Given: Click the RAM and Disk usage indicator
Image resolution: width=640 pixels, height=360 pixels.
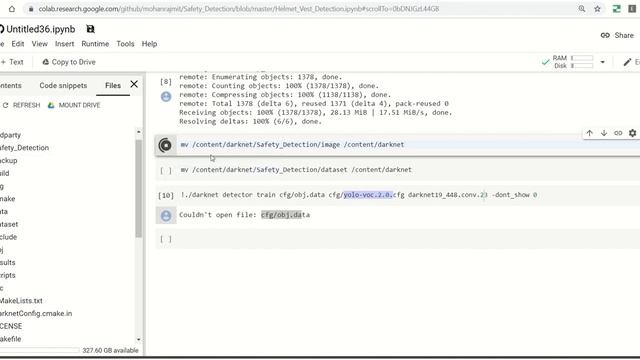Looking at the screenshot, I should (573, 62).
